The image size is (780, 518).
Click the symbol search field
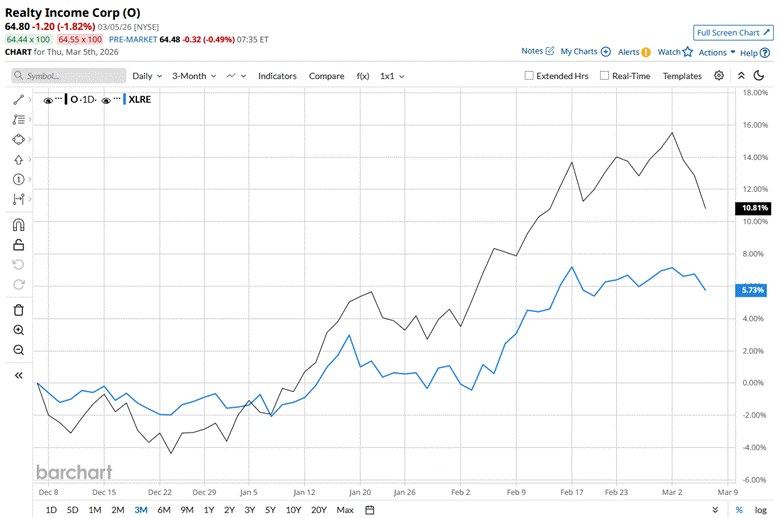click(69, 76)
